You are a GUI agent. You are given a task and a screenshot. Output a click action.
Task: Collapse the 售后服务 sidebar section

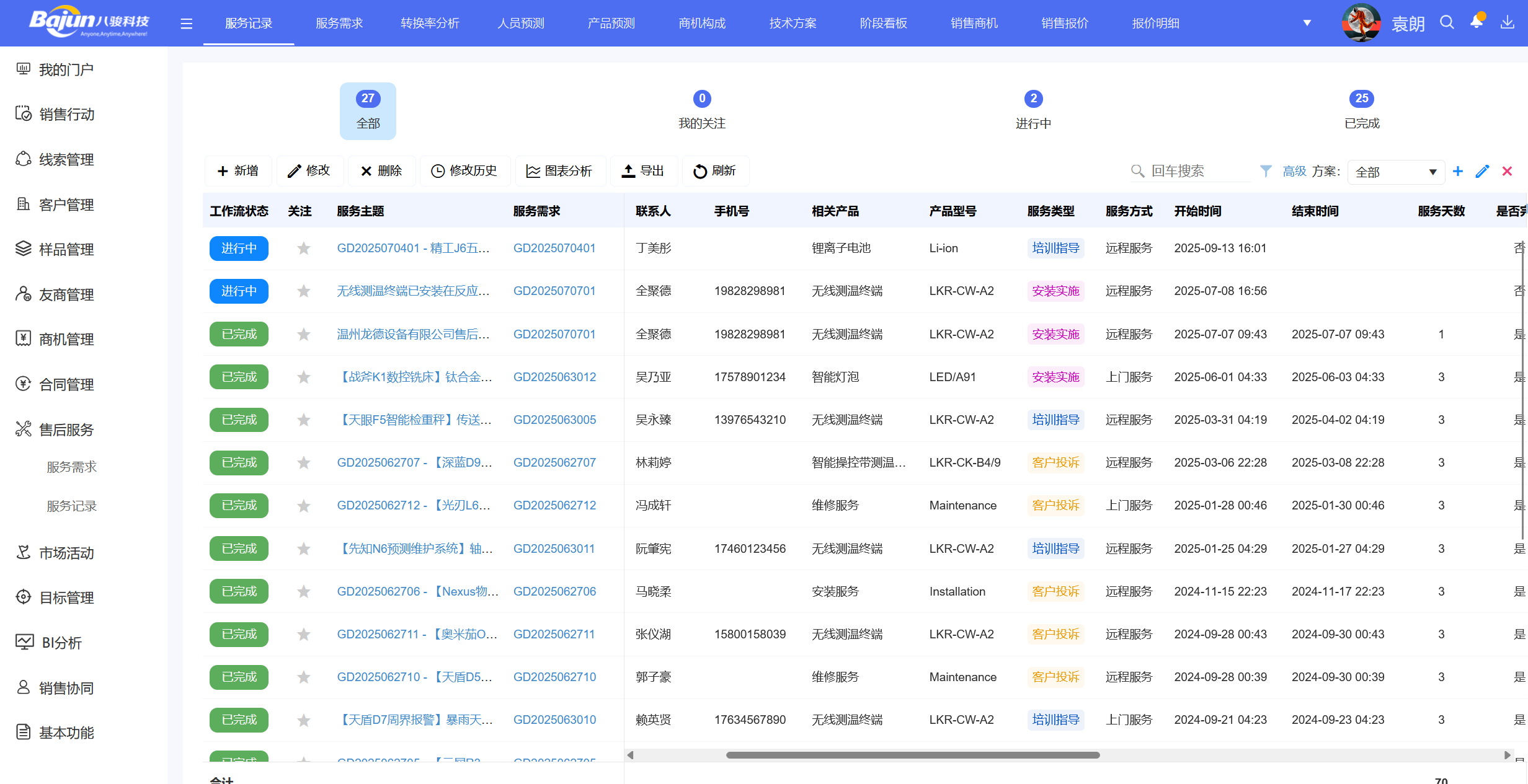coord(65,428)
